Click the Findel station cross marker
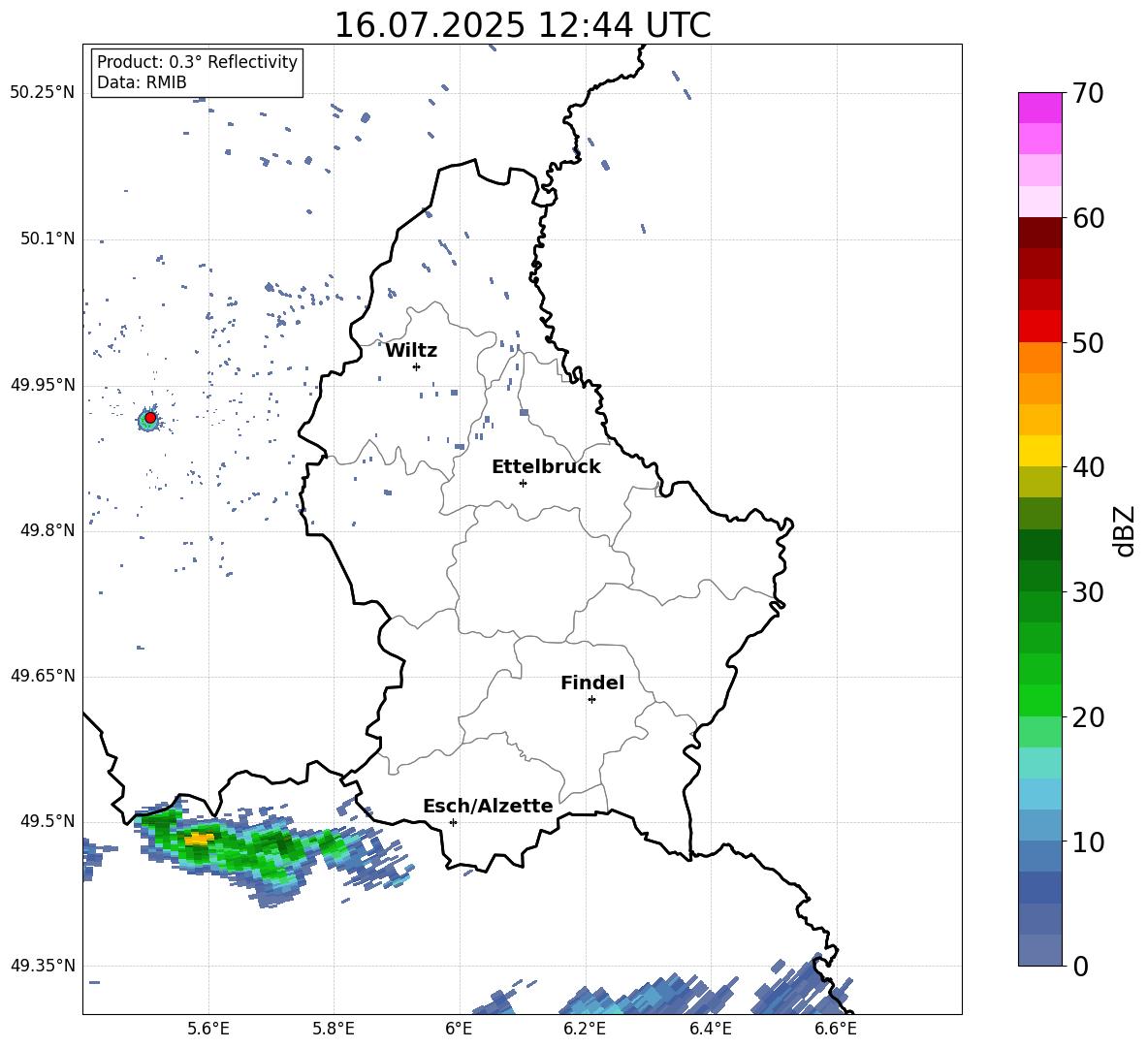Viewport: 1148px width, 1048px height. tap(591, 700)
